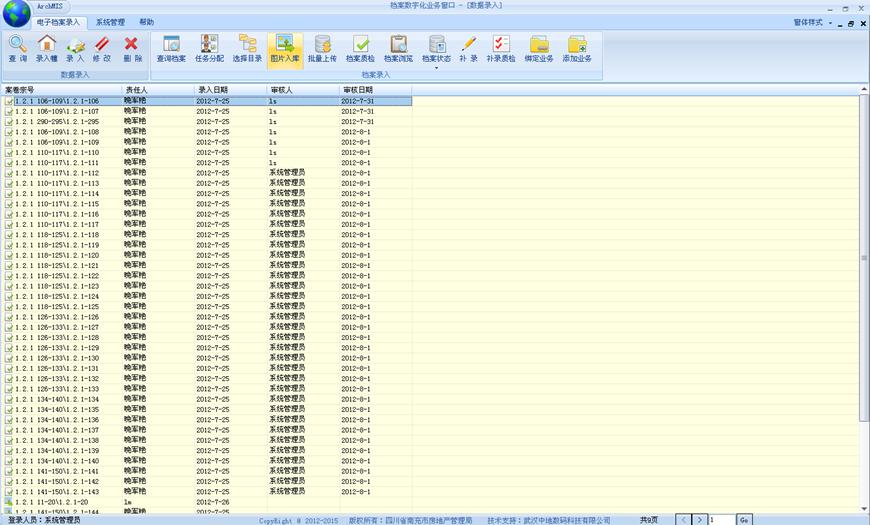
Task: Go to the next page with the right arrow
Action: [700, 519]
